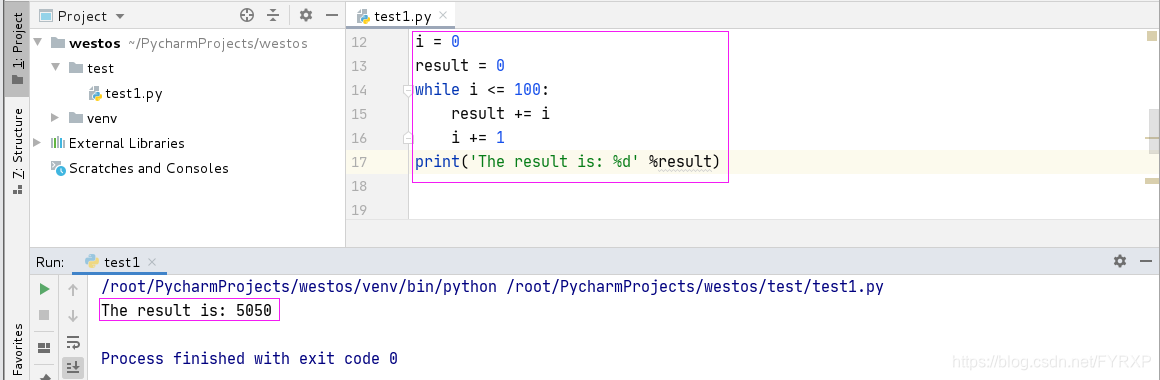Click the 'i += 1' code line
This screenshot has width=1160, height=380.
(x=478, y=138)
